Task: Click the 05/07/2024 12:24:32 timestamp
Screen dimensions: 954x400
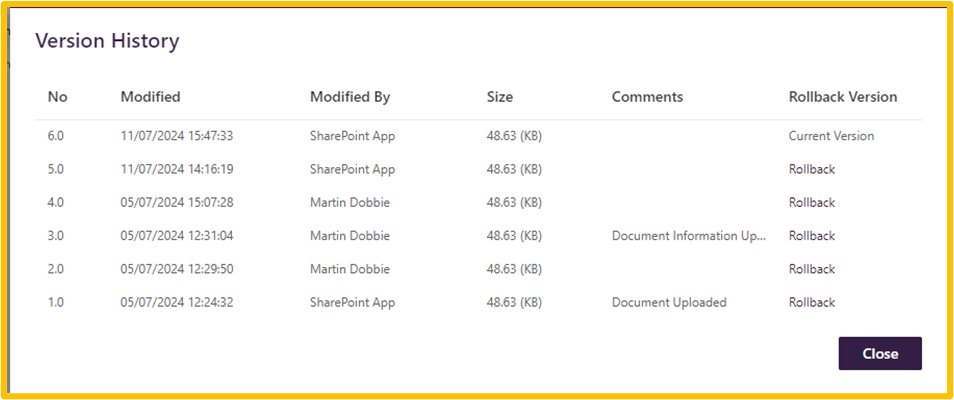Action: (x=176, y=302)
